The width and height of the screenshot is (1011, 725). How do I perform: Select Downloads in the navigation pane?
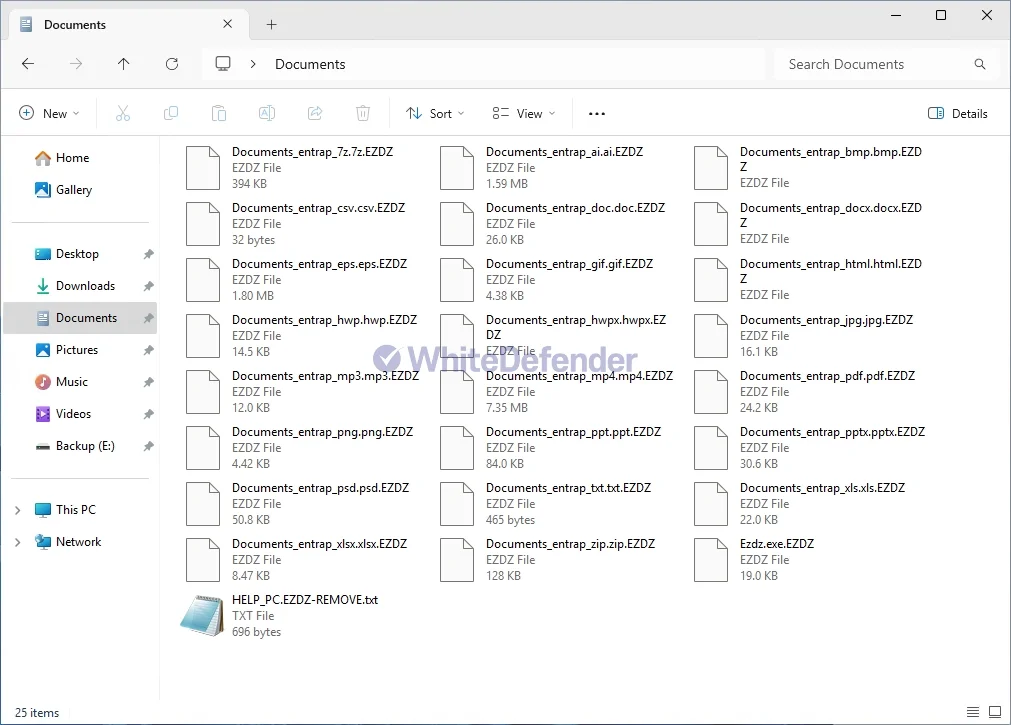point(85,286)
